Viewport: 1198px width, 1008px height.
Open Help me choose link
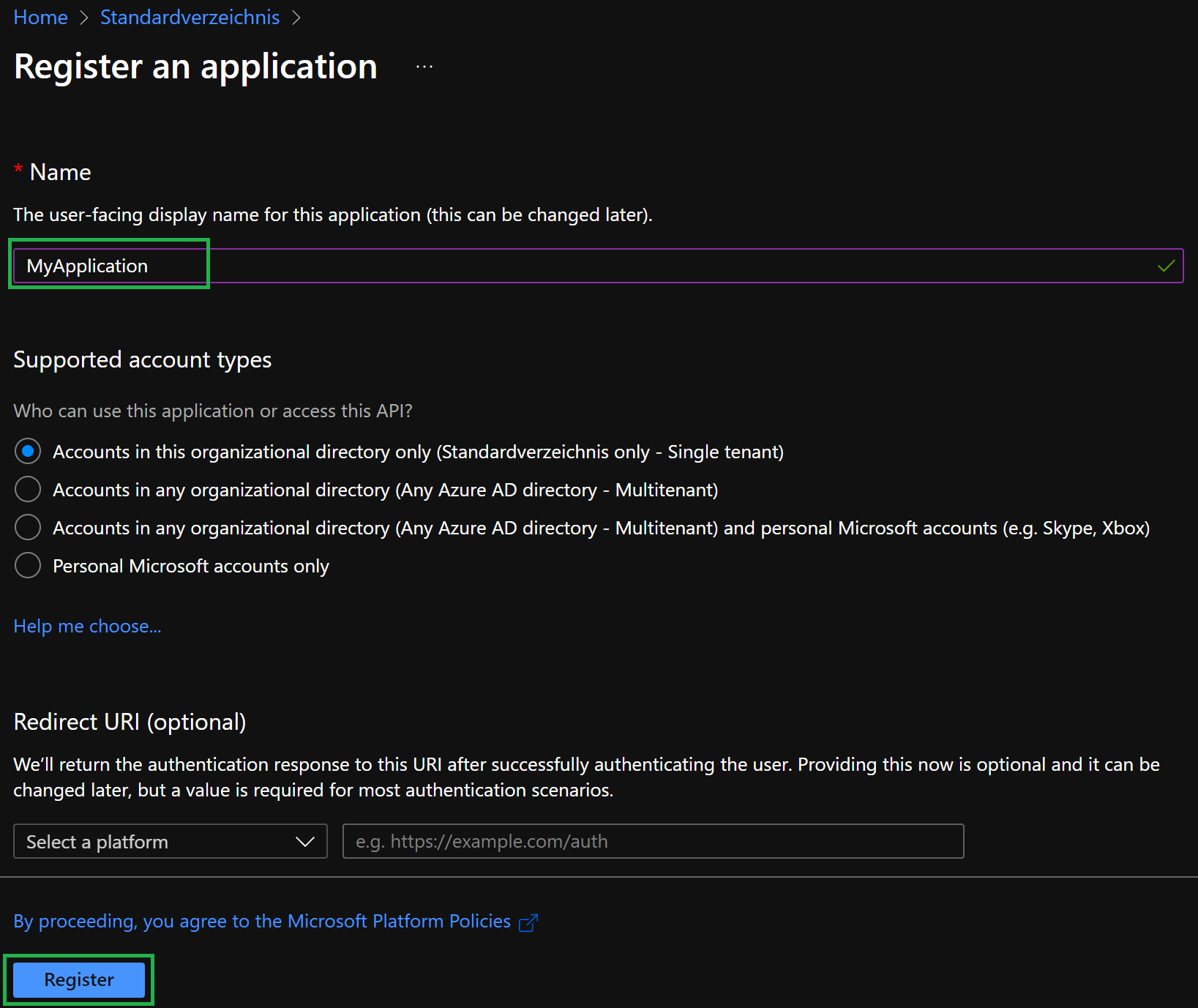tap(87, 626)
